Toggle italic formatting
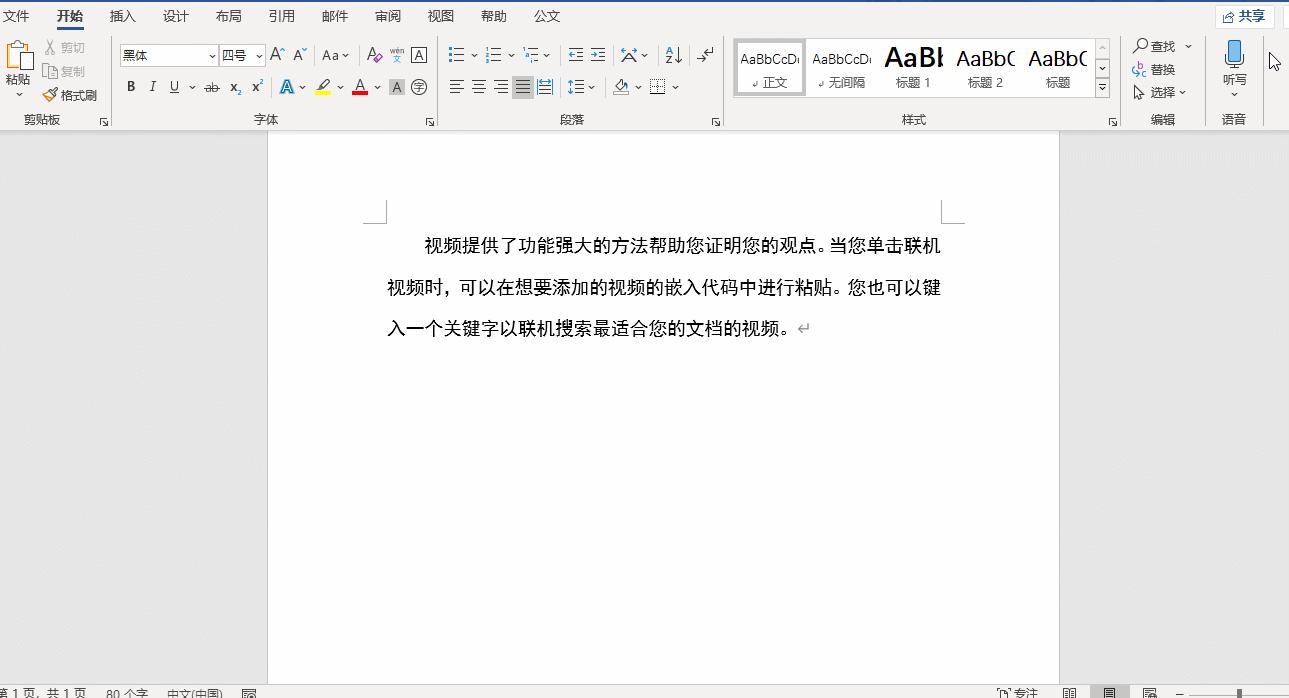 point(152,87)
